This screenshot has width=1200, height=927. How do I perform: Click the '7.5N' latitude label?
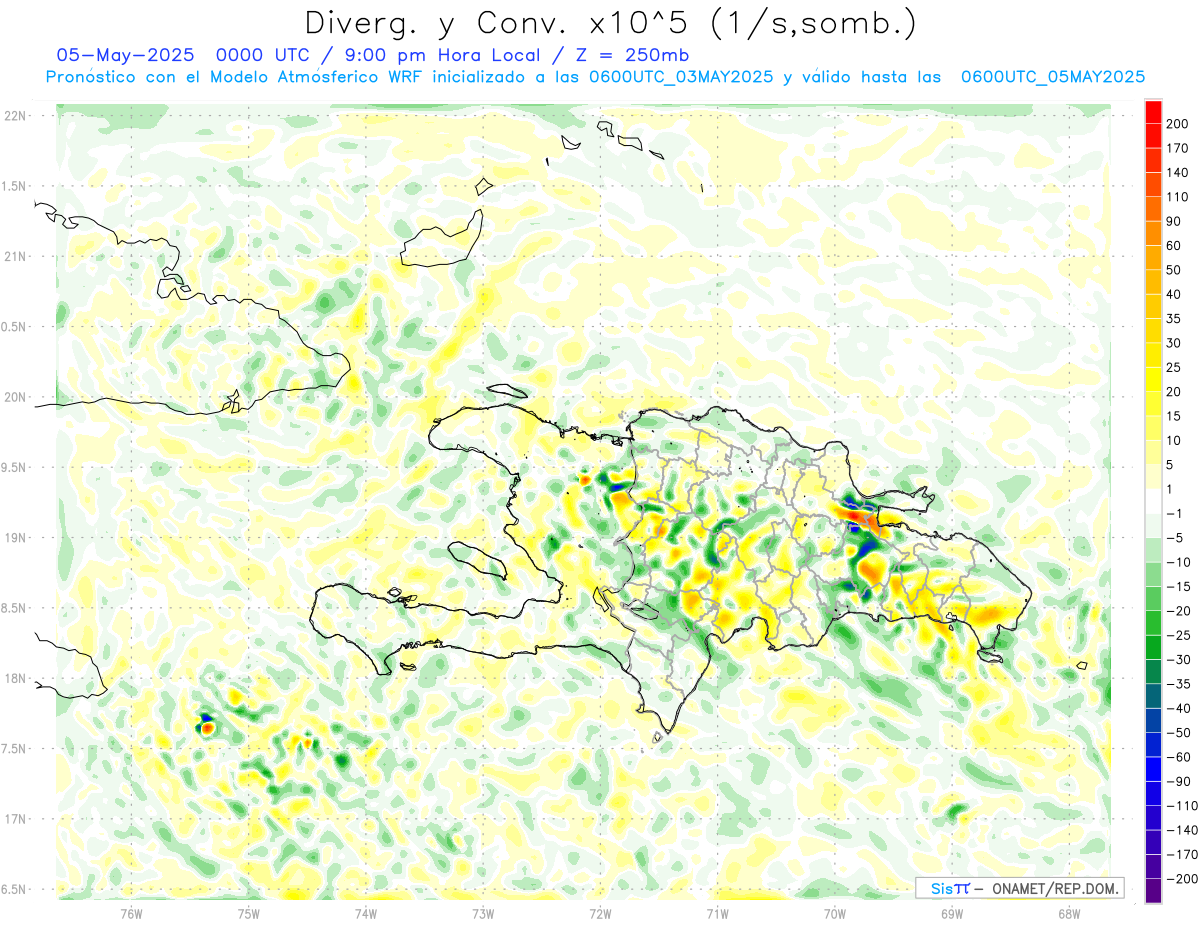[x=14, y=748]
